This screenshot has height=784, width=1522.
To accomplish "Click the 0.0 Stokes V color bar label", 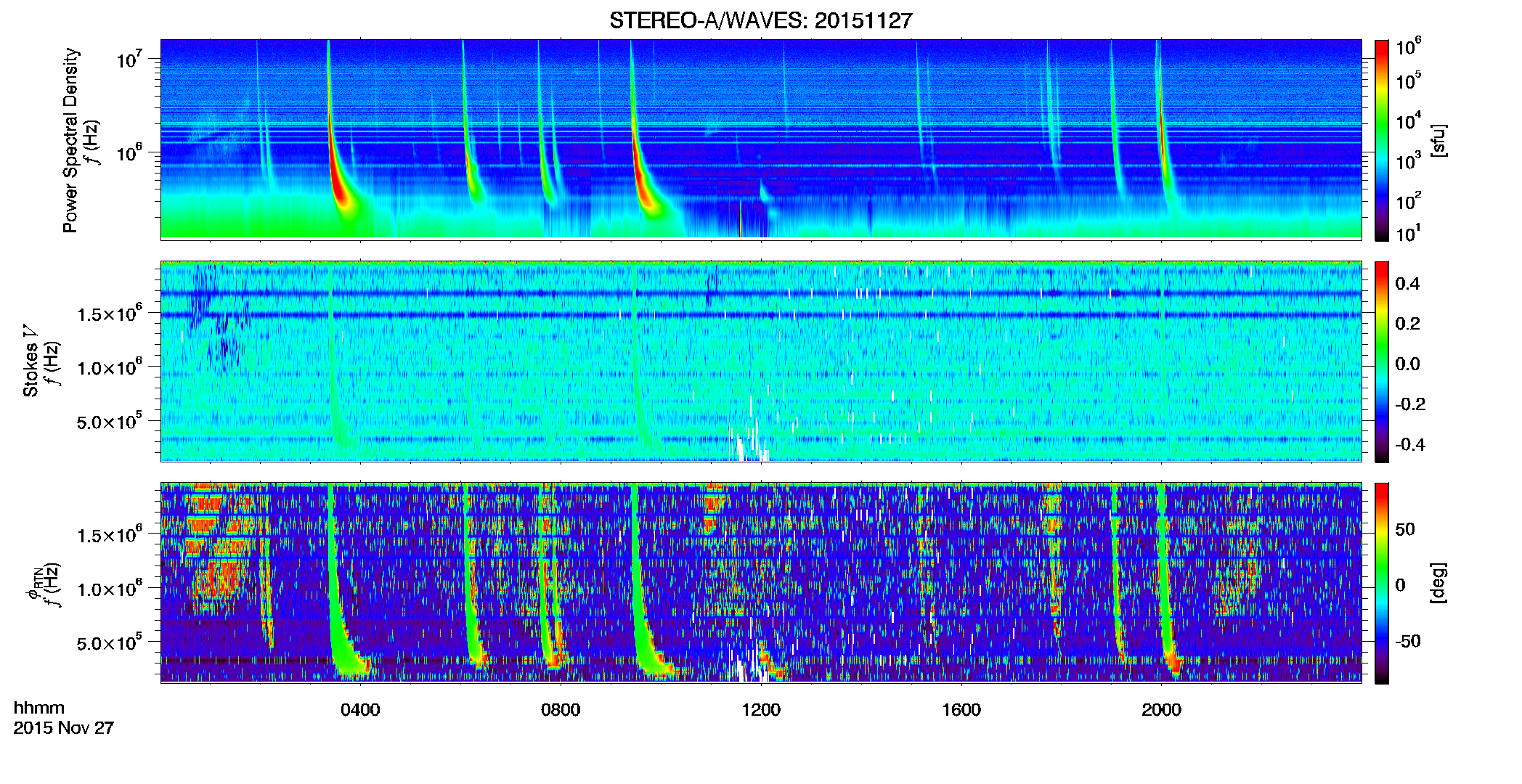I will pos(1407,364).
